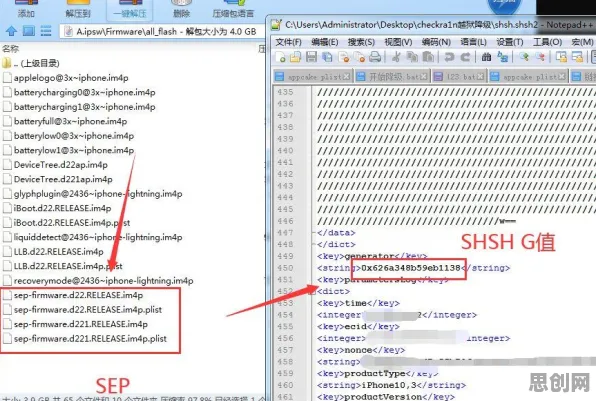Select batteryfull@3x~iphone.im4p file
The image size is (596, 401).
[65, 121]
